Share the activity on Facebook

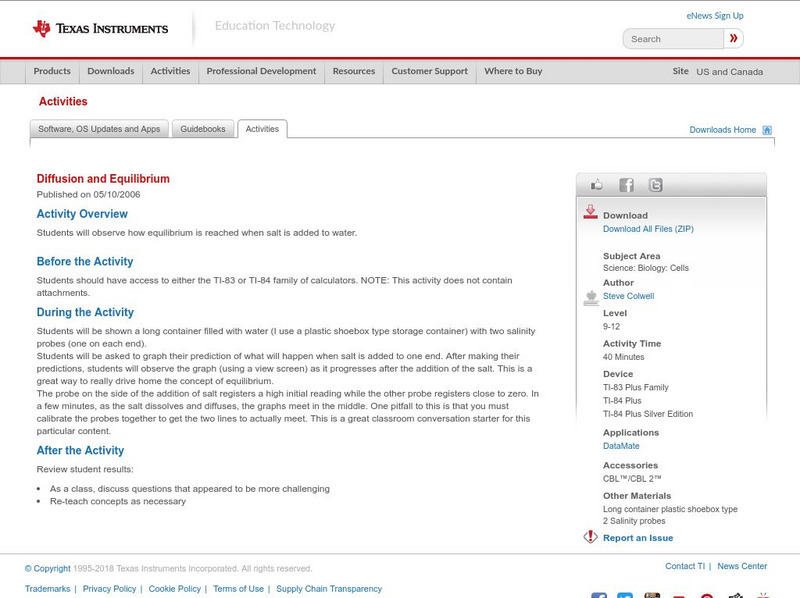point(627,184)
